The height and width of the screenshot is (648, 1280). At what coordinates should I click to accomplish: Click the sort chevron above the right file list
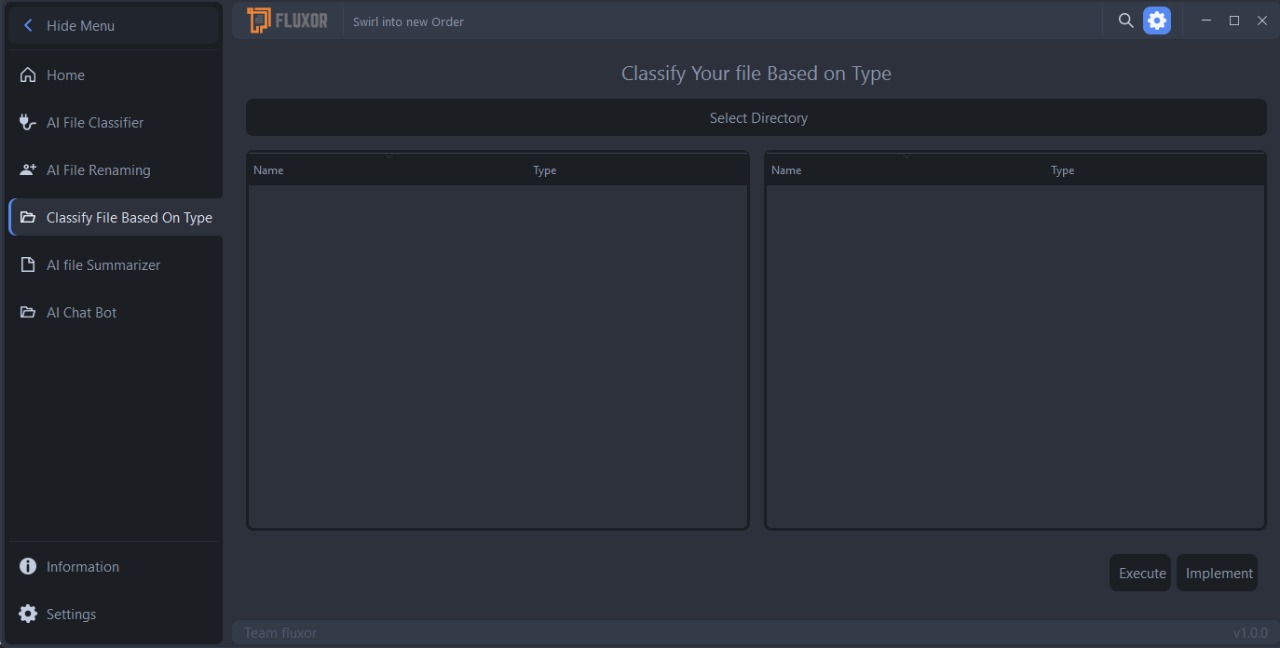[x=908, y=156]
